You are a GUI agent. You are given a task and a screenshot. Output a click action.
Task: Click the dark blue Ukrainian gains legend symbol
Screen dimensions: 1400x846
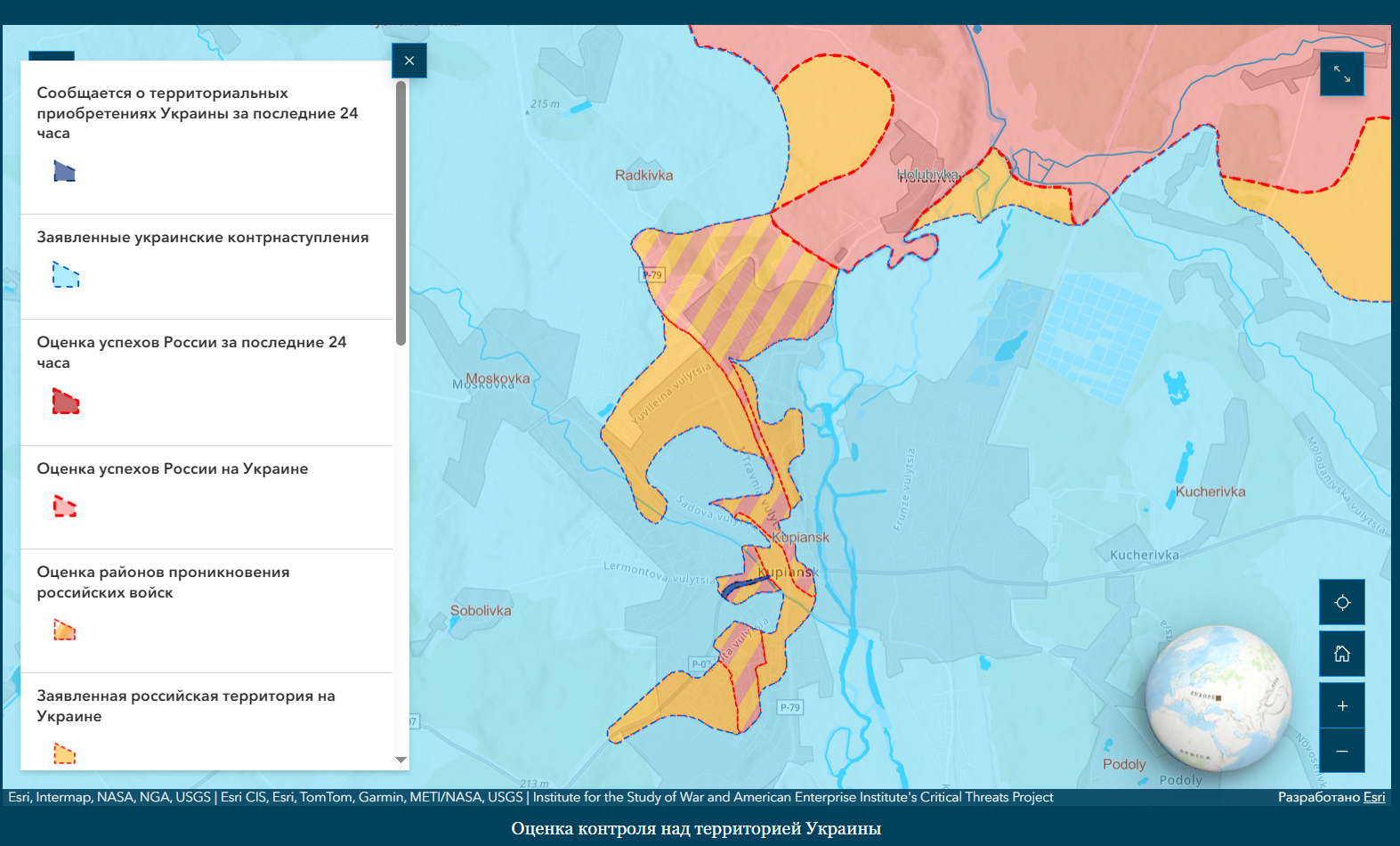(x=65, y=171)
